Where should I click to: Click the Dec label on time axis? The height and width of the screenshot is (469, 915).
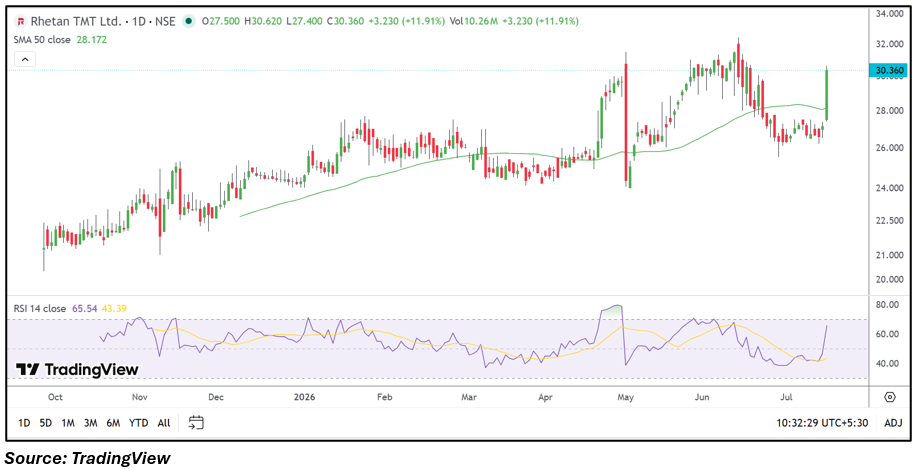(x=216, y=397)
